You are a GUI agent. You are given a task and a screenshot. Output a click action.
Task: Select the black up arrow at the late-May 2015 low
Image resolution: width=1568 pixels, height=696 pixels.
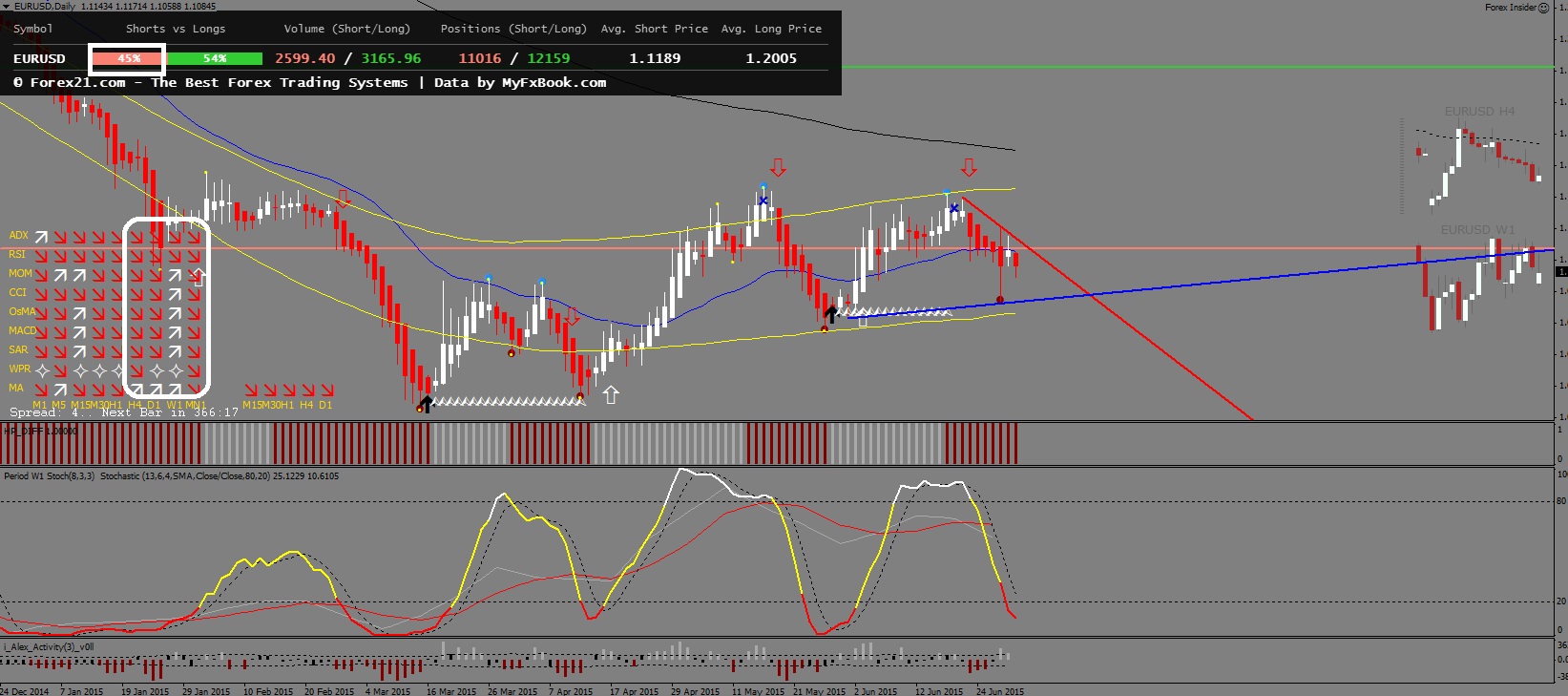tap(831, 313)
